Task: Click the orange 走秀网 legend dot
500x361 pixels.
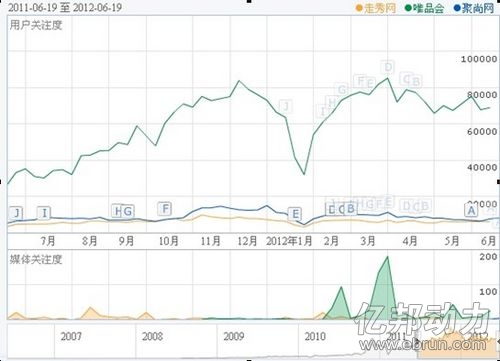Action: click(359, 8)
